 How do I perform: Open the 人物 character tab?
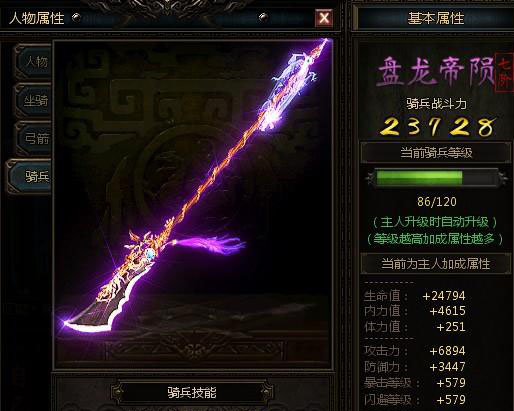pos(34,61)
